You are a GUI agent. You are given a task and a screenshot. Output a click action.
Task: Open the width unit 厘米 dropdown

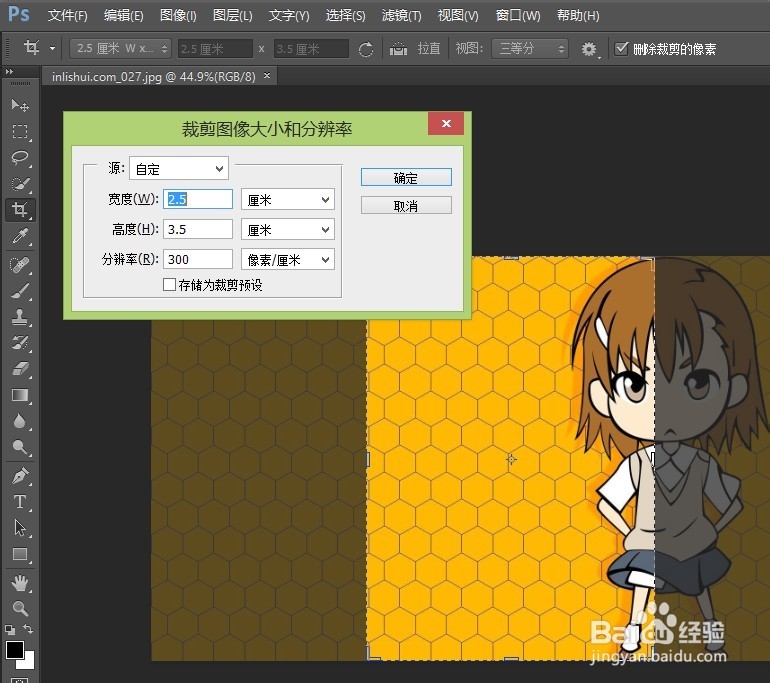point(288,200)
